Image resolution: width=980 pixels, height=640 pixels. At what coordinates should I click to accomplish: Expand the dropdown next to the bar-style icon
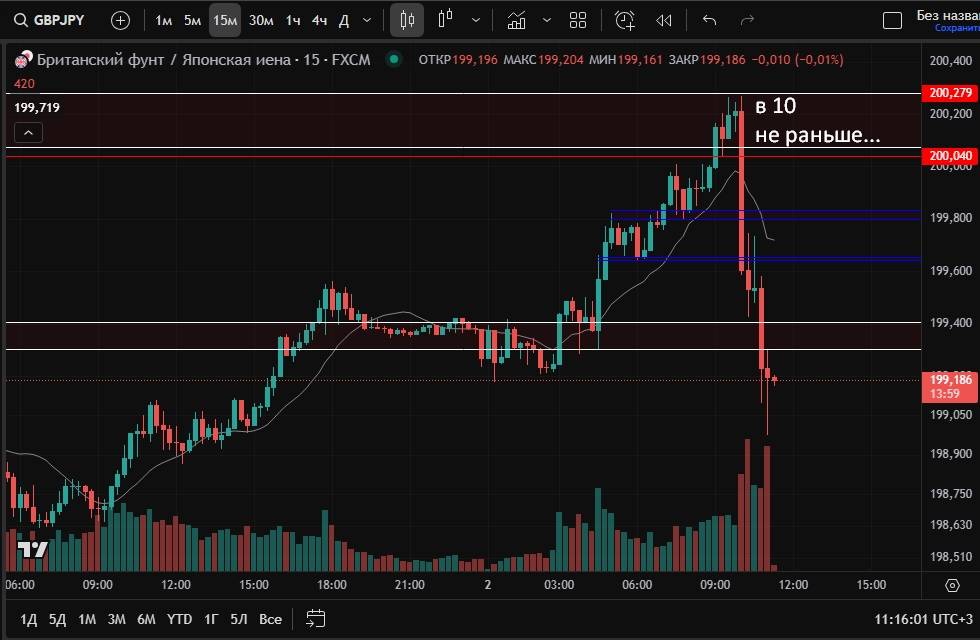pyautogui.click(x=475, y=20)
